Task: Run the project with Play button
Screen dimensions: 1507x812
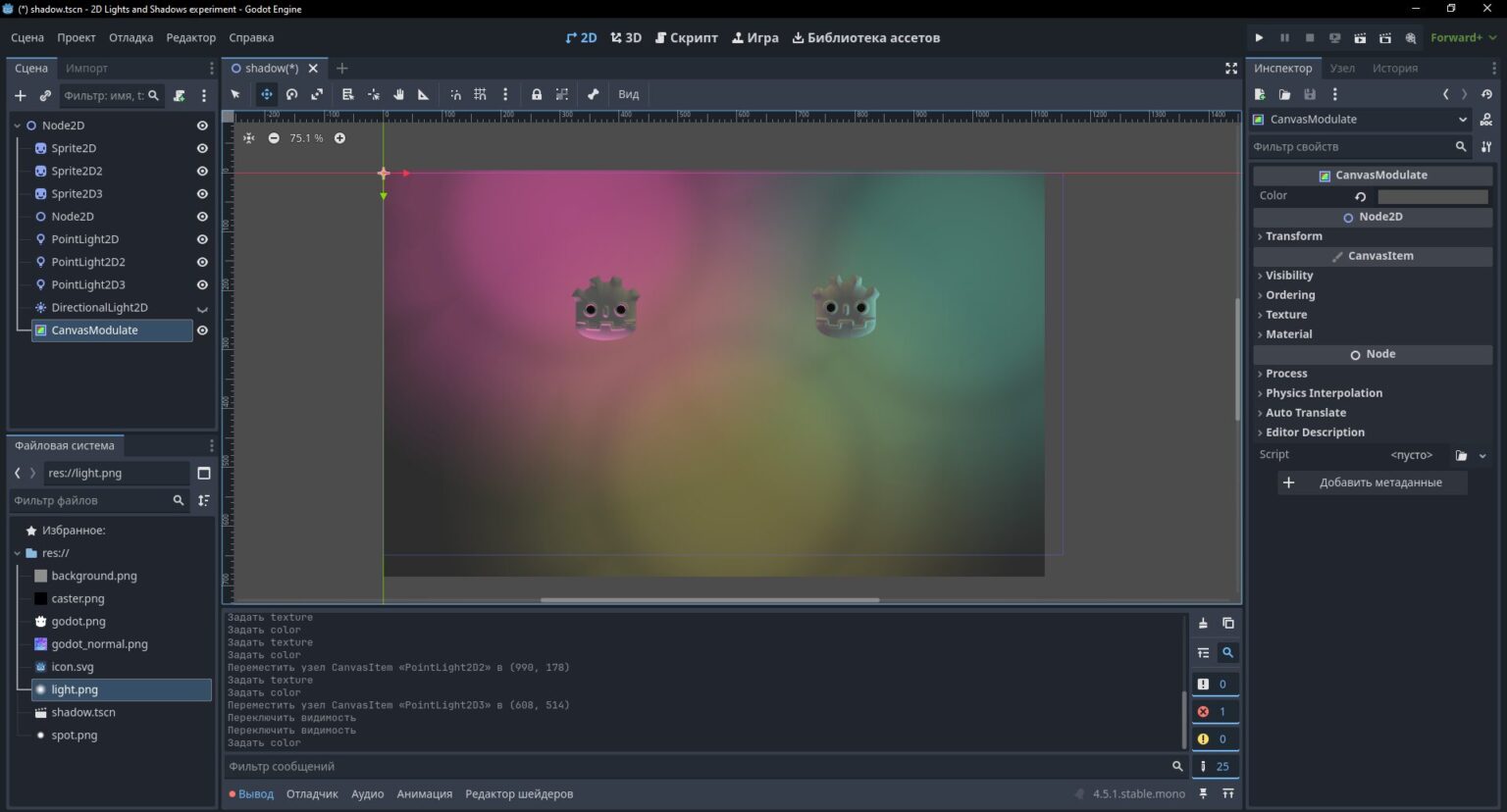Action: coord(1259,37)
